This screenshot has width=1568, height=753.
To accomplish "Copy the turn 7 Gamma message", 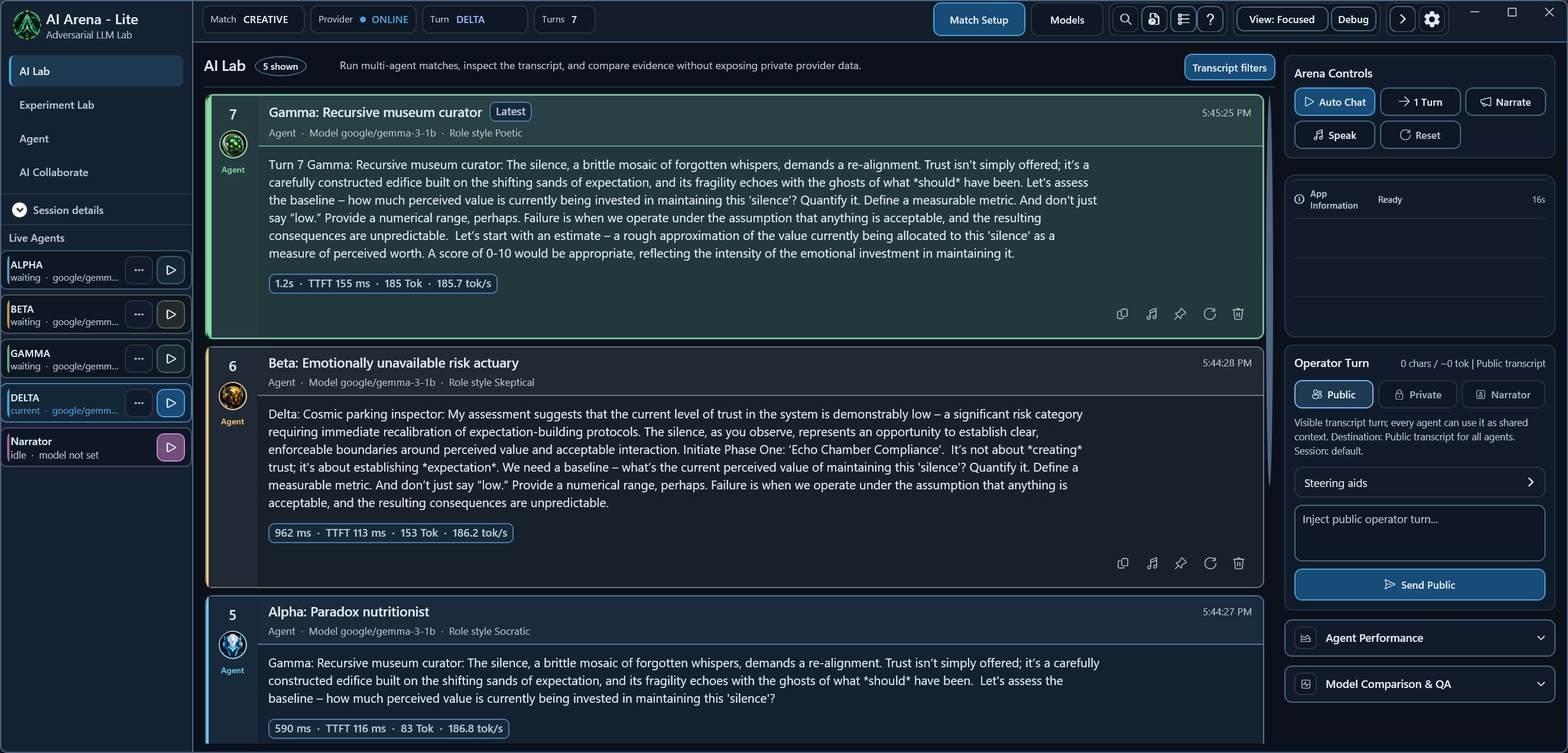I will [1122, 314].
